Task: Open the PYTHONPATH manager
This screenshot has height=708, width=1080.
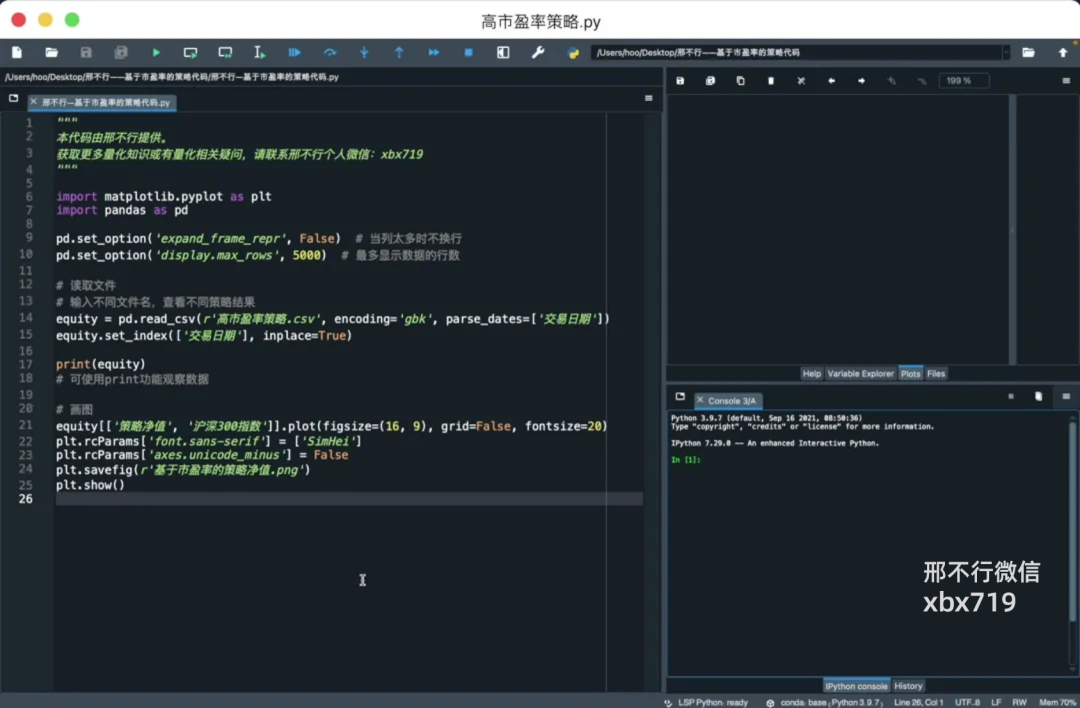Action: point(572,52)
